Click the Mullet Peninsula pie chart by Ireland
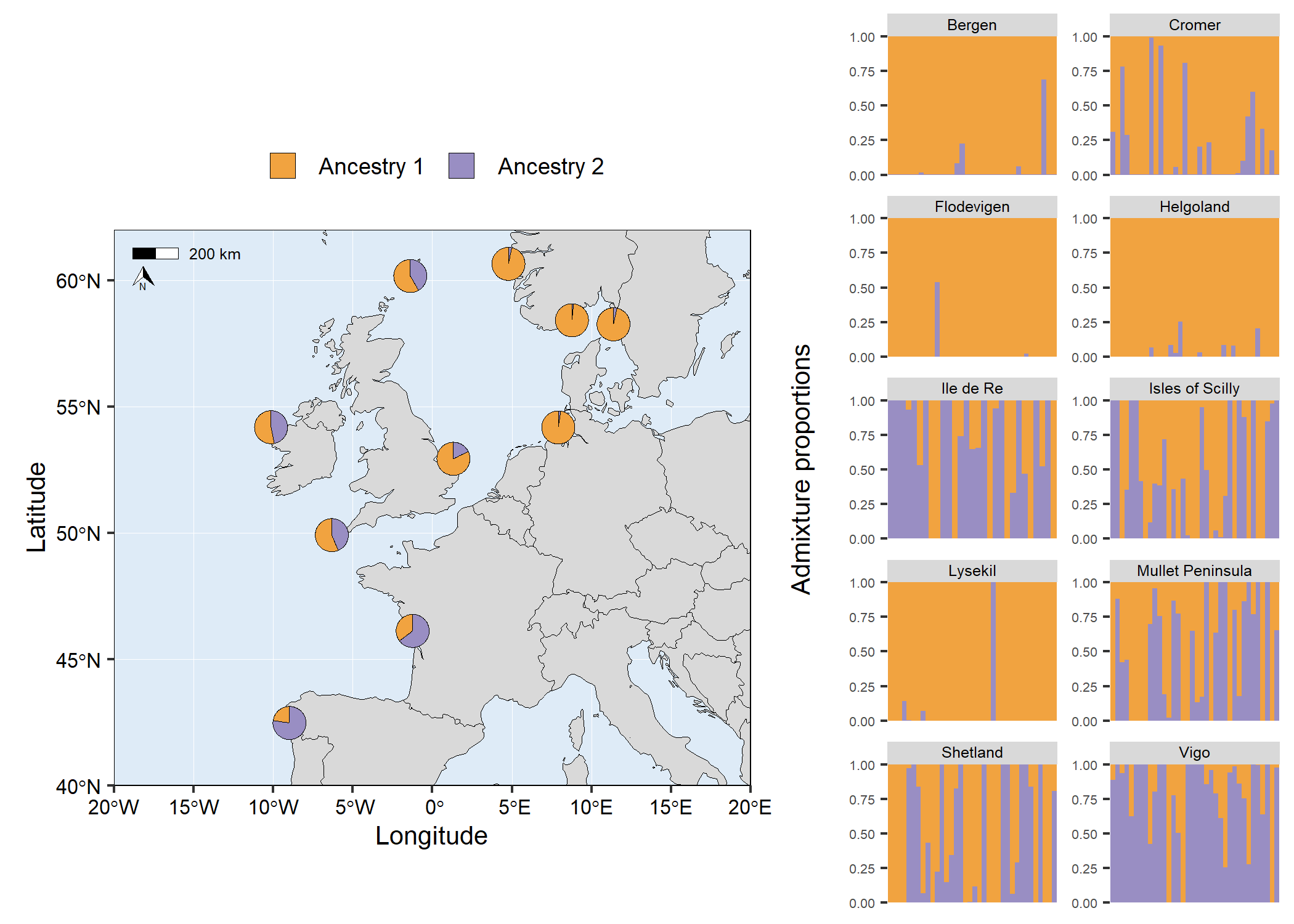The image size is (1294, 924). pyautogui.click(x=271, y=427)
